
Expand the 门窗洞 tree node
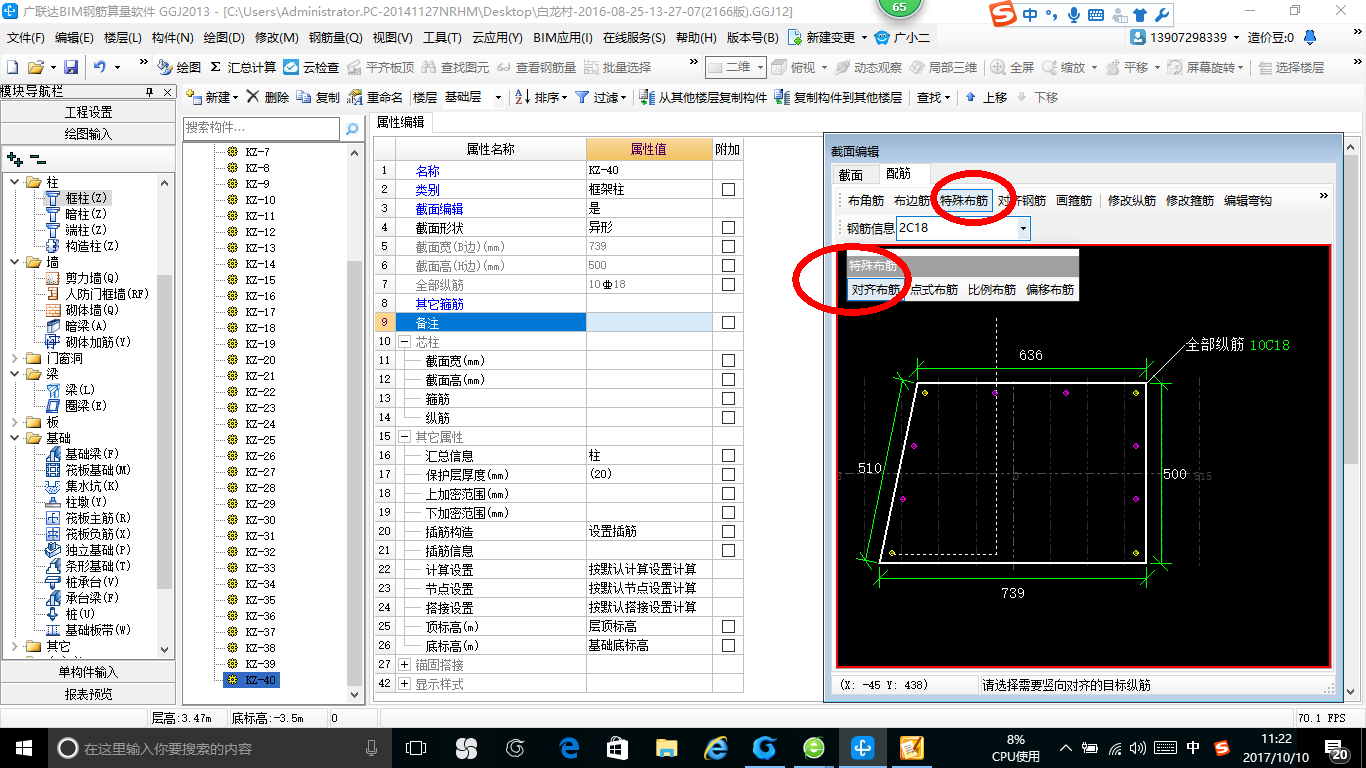pyautogui.click(x=15, y=358)
